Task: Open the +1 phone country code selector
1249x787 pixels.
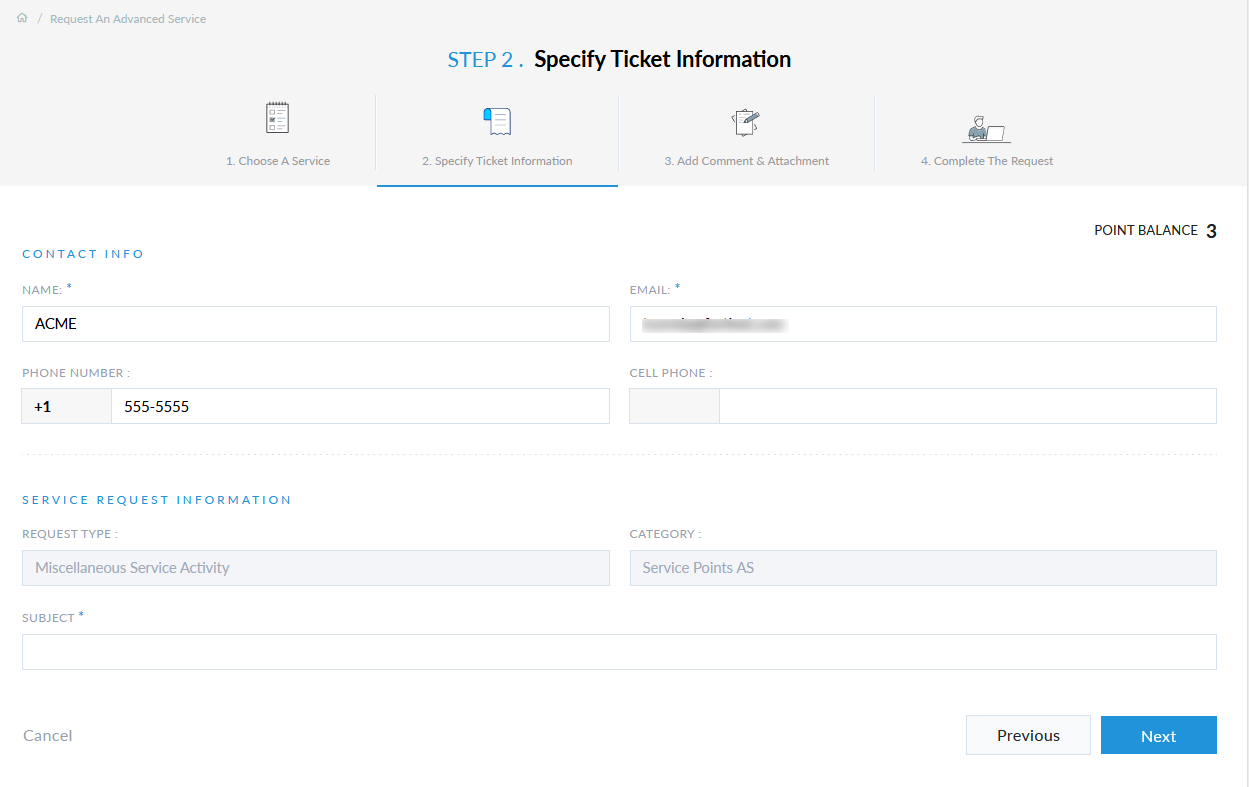Action: (66, 405)
